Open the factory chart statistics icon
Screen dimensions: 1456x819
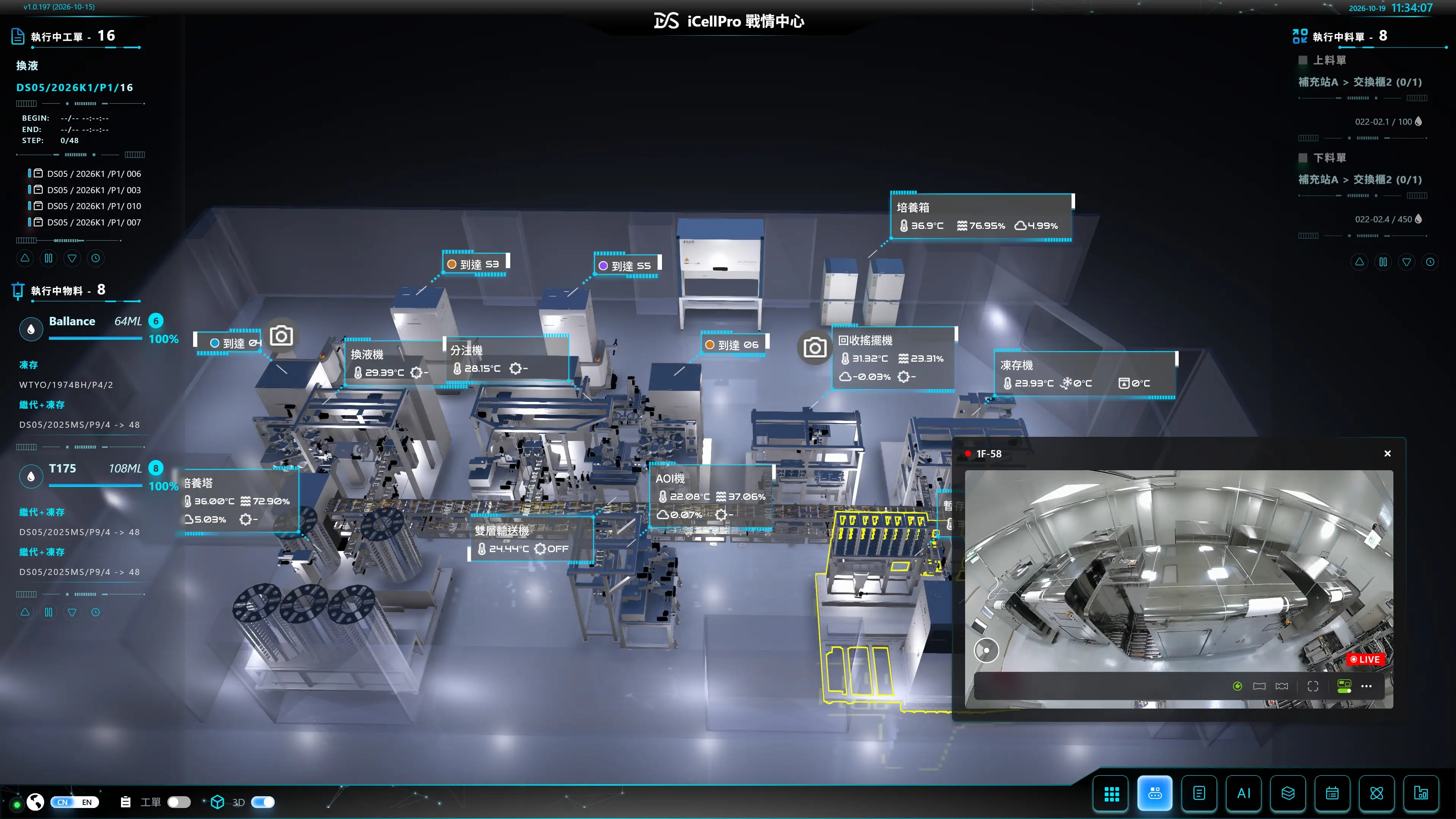click(x=1421, y=794)
